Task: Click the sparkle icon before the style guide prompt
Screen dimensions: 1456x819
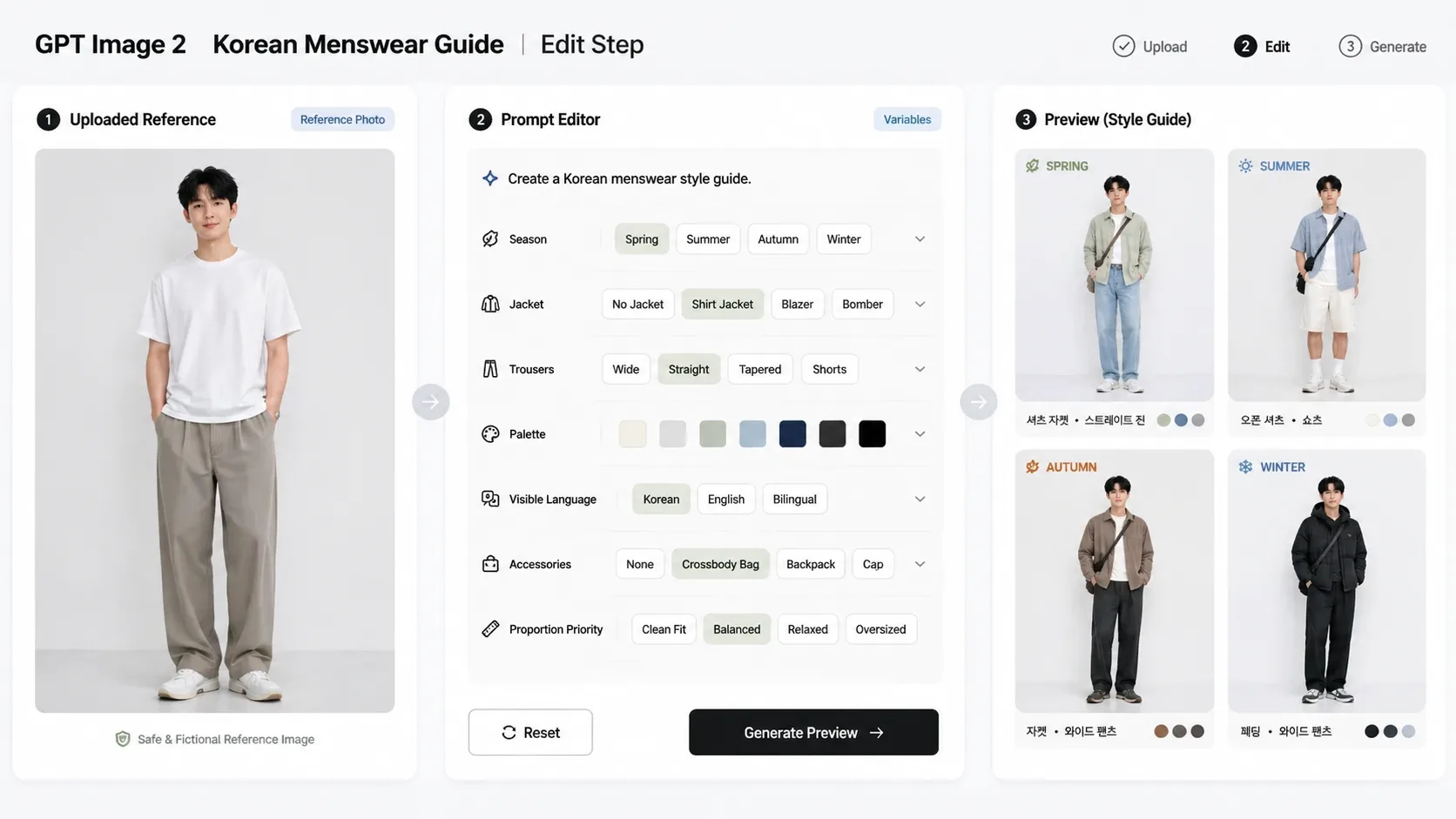Action: tap(489, 177)
